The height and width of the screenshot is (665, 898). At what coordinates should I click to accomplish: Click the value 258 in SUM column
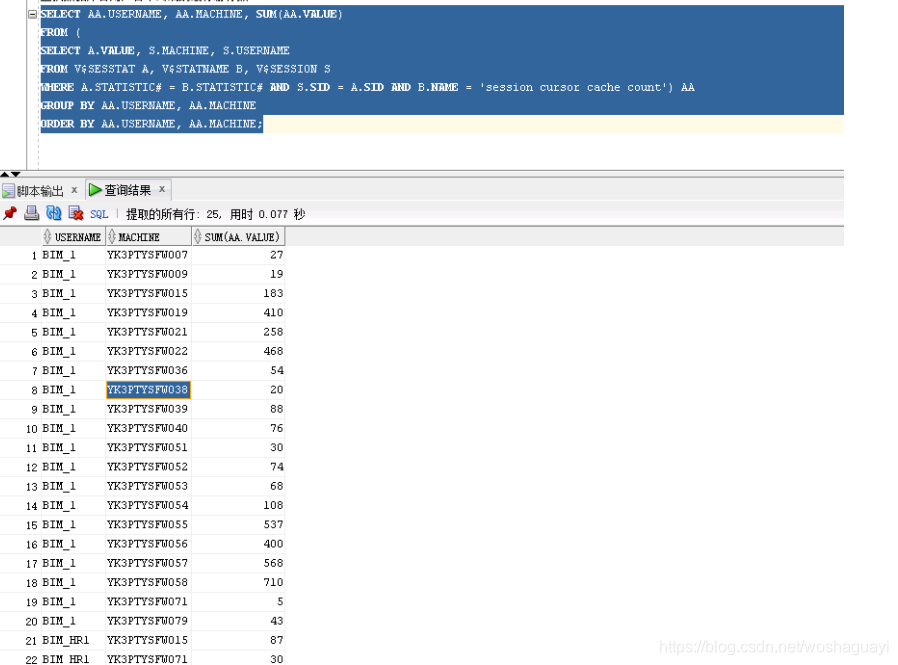[x=273, y=332]
